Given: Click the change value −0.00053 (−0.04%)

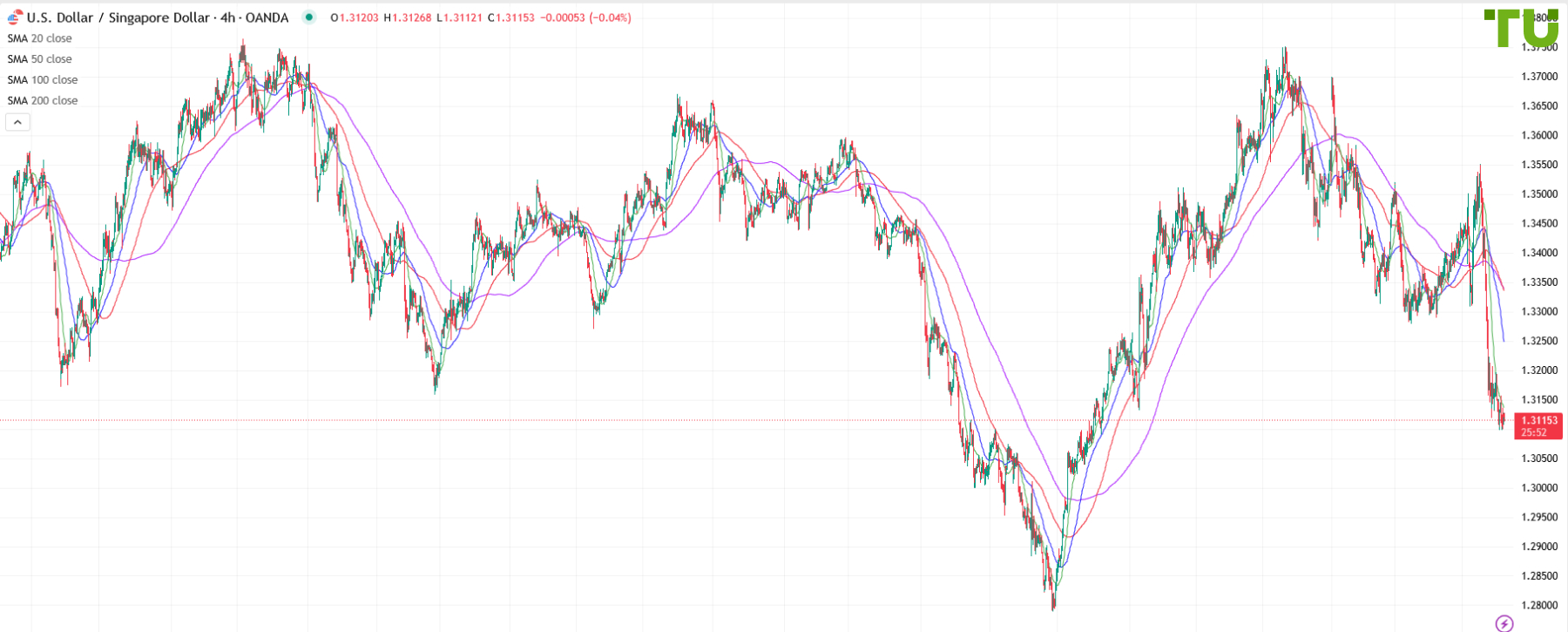Looking at the screenshot, I should pyautogui.click(x=586, y=17).
